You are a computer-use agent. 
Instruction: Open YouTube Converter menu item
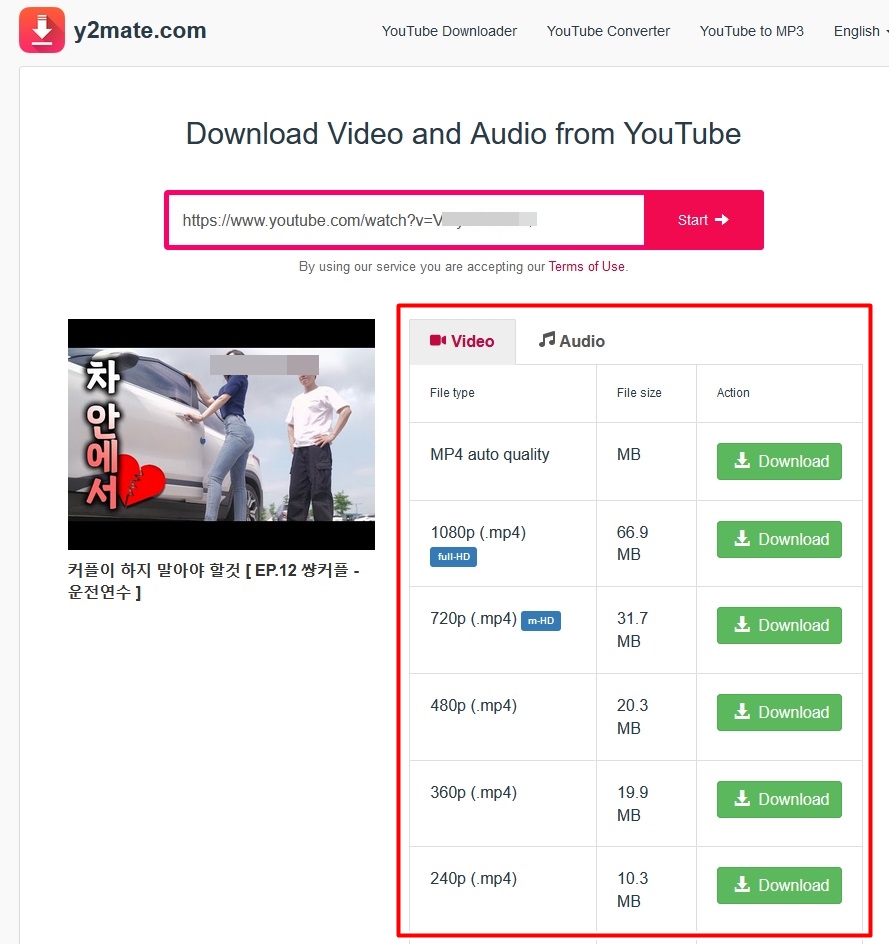click(x=608, y=31)
